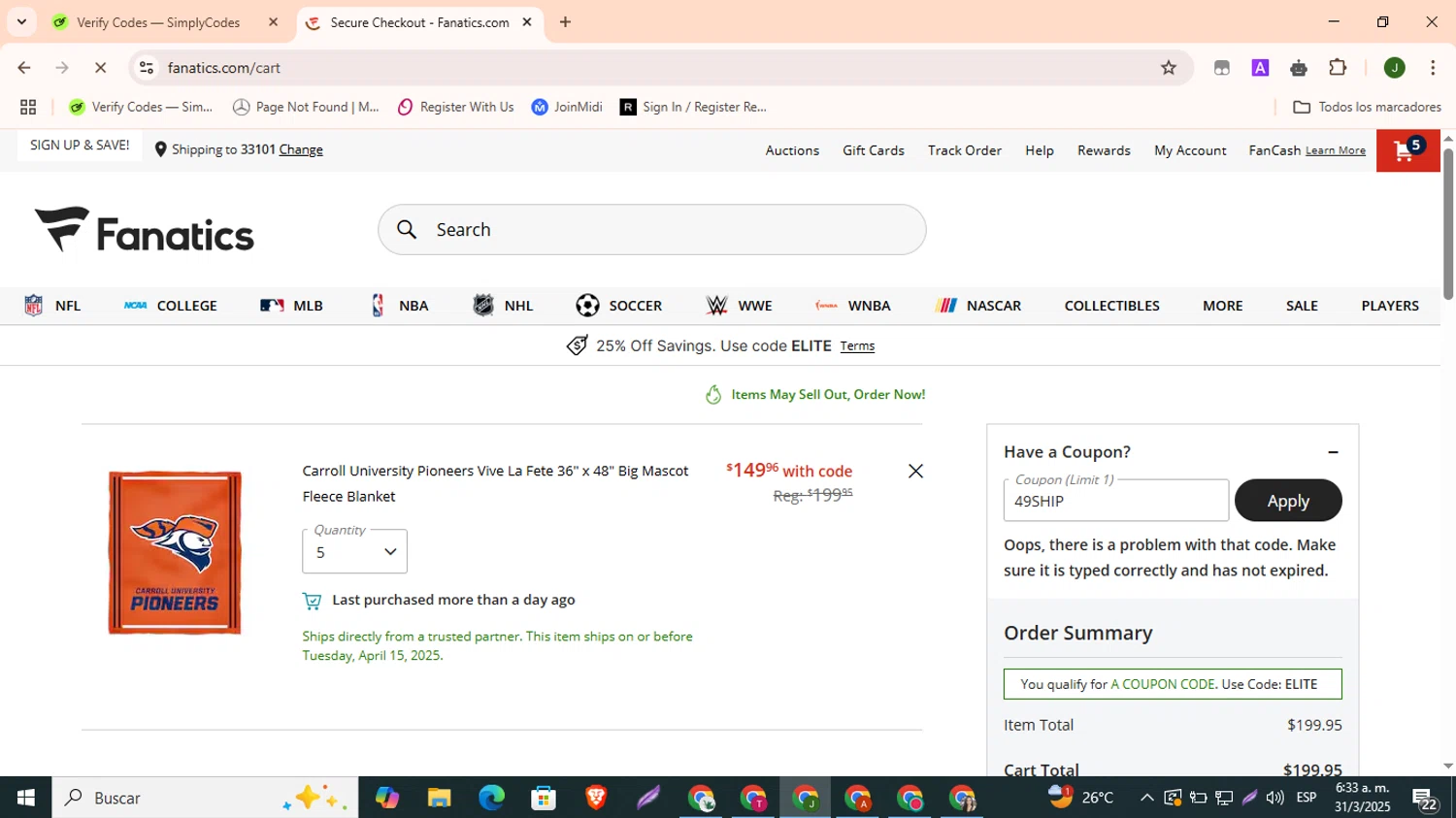
Task: Click the address bar URL
Action: tap(224, 68)
